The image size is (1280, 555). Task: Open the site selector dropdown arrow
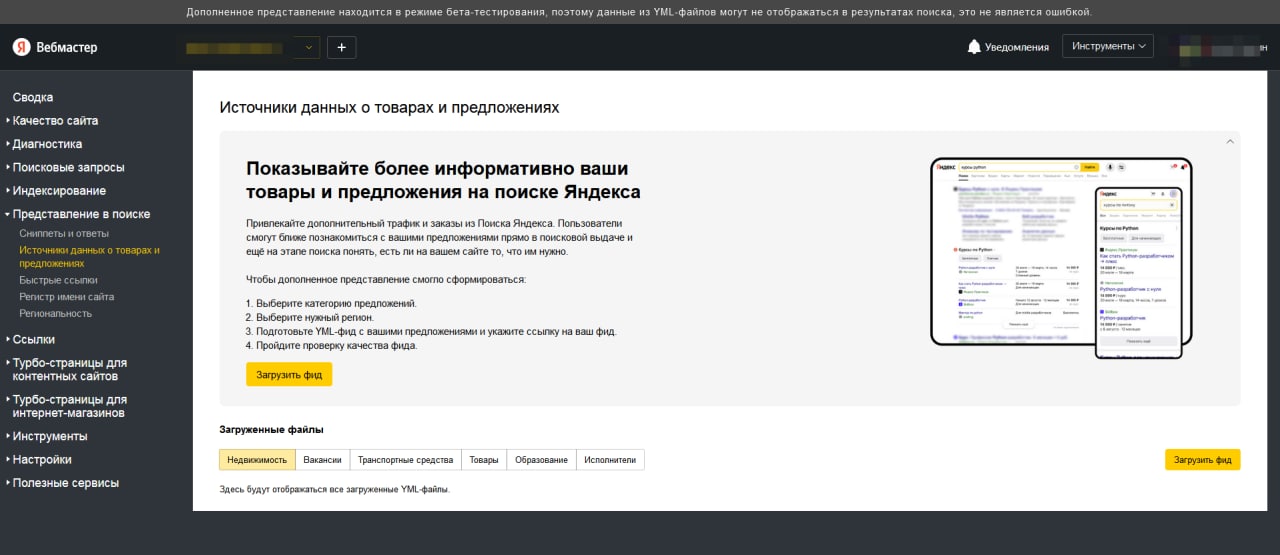[308, 47]
